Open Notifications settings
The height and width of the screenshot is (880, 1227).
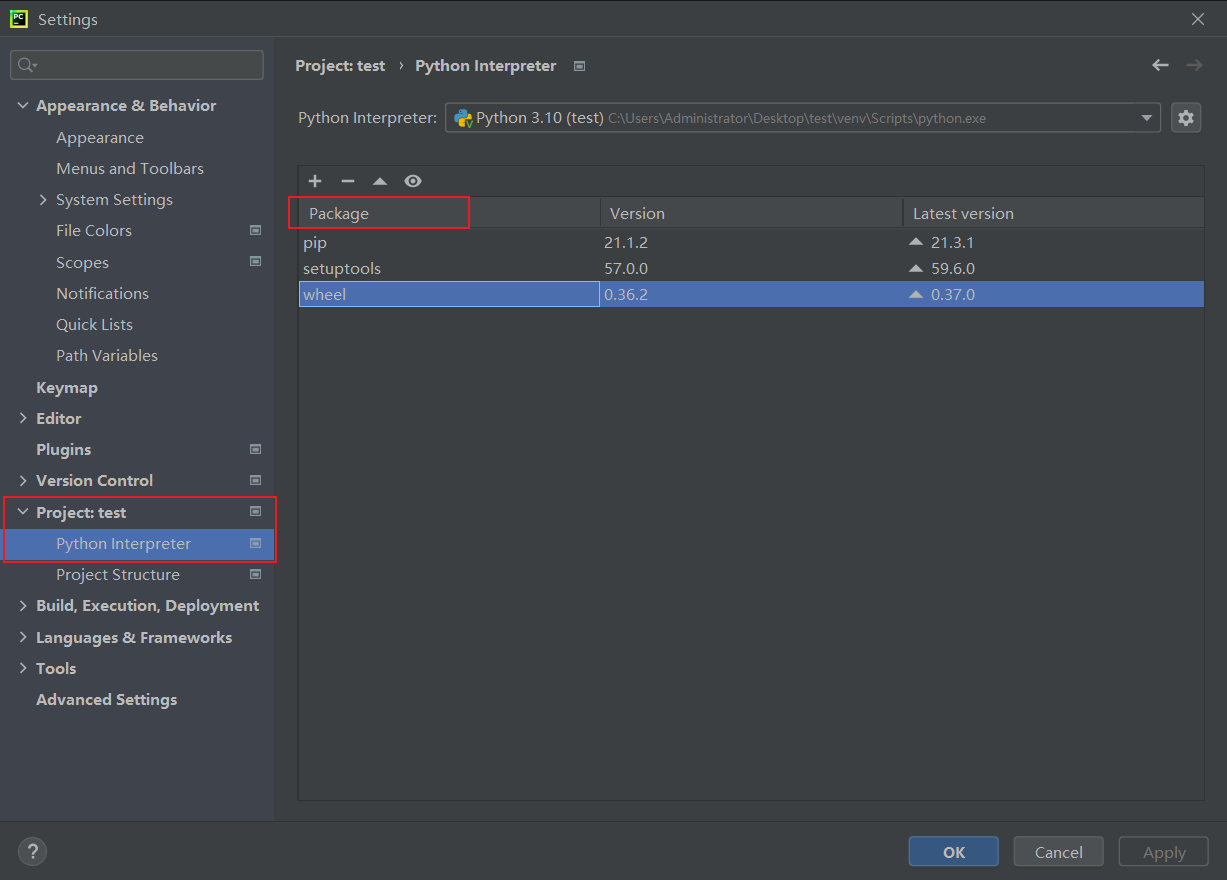click(x=102, y=293)
